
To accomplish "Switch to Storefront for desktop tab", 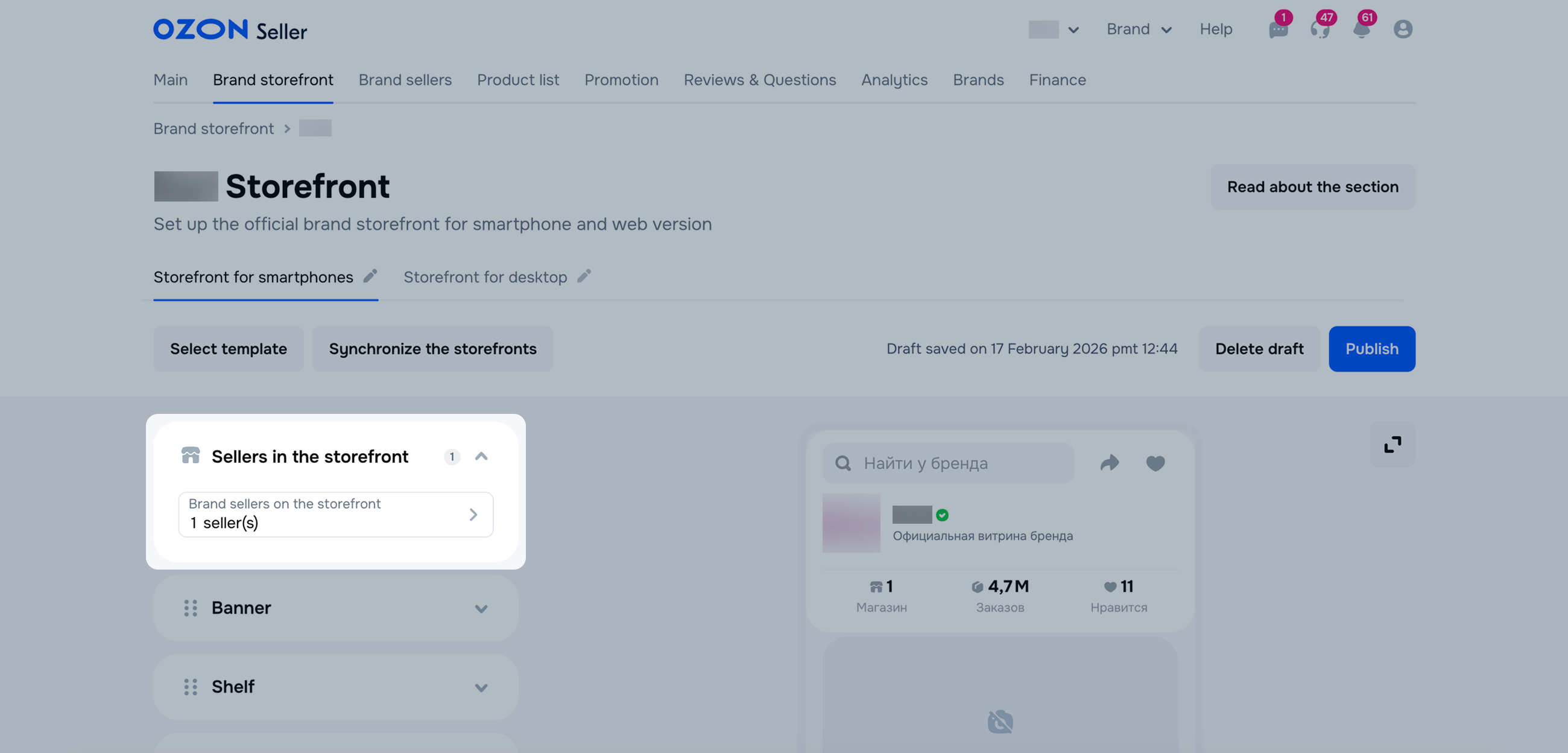I will pyautogui.click(x=485, y=277).
